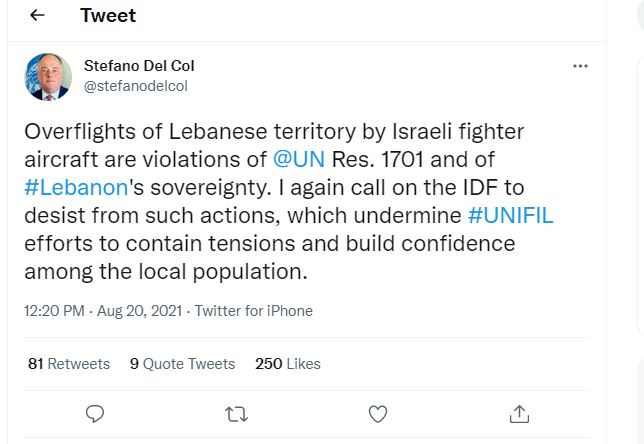Click the back arrow icon

pyautogui.click(x=38, y=16)
